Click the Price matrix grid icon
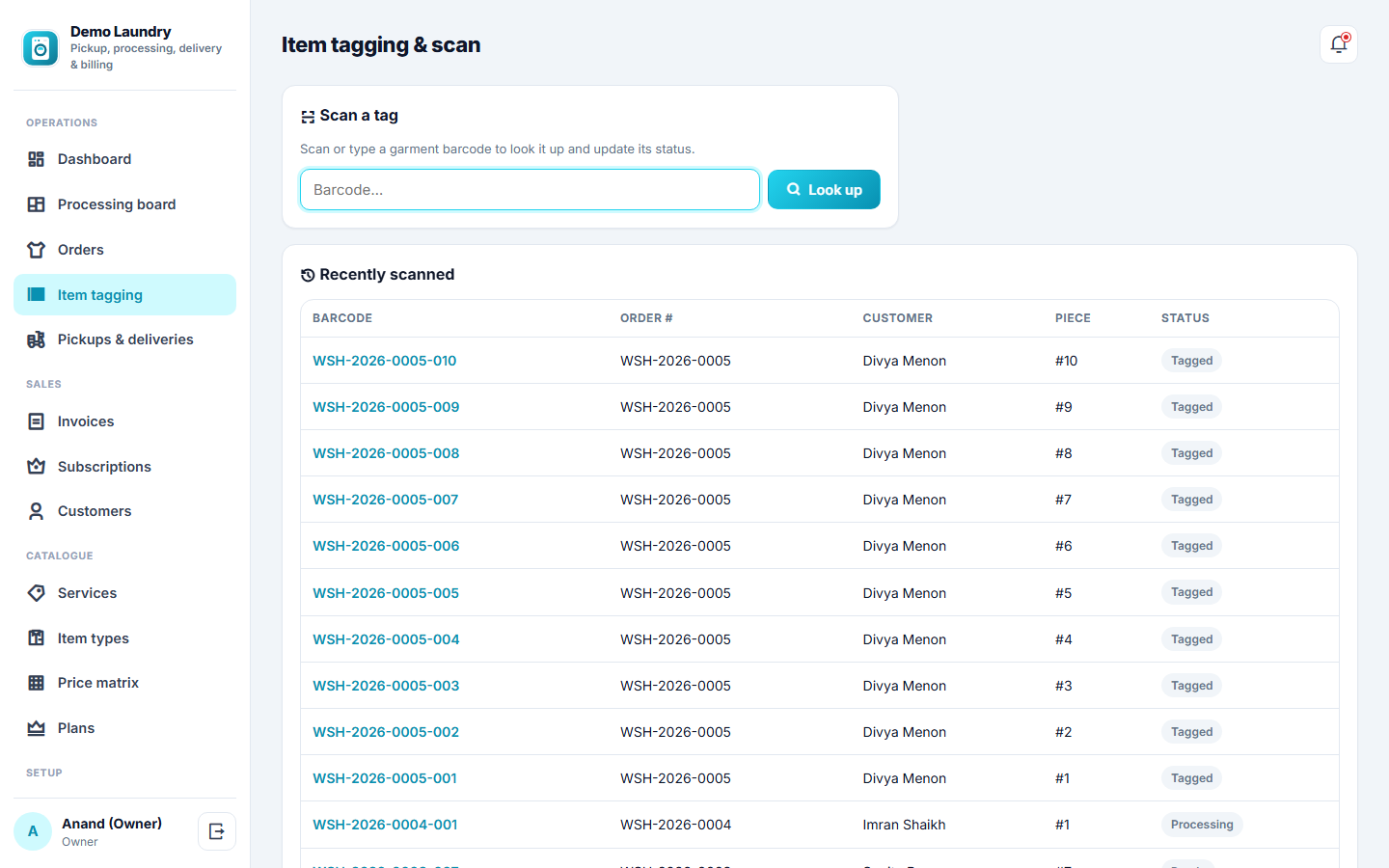The image size is (1389, 868). tap(37, 683)
